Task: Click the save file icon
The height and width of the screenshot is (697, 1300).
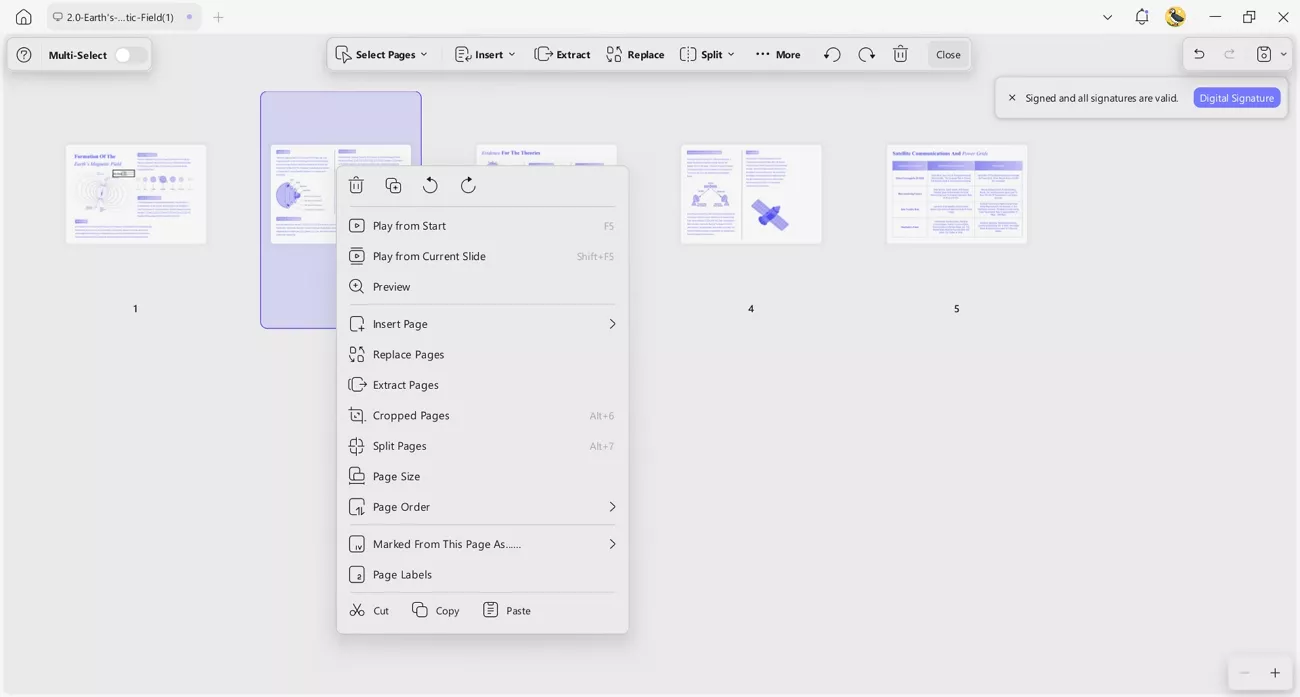Action: (1264, 54)
